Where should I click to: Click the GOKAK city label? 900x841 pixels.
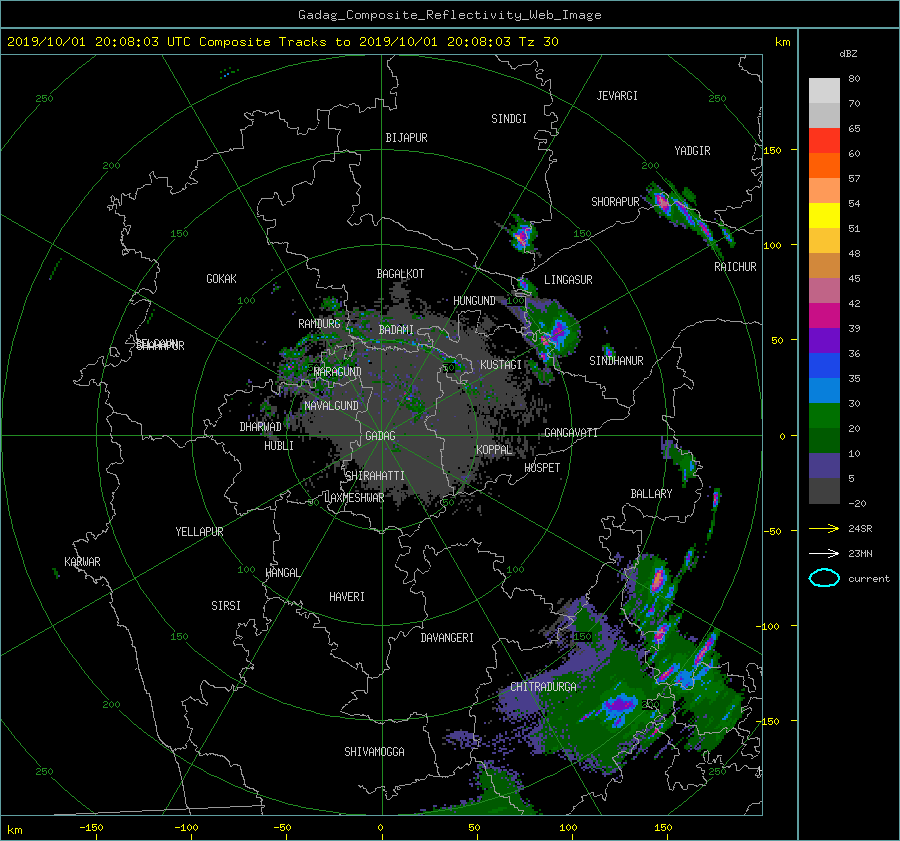pos(221,279)
